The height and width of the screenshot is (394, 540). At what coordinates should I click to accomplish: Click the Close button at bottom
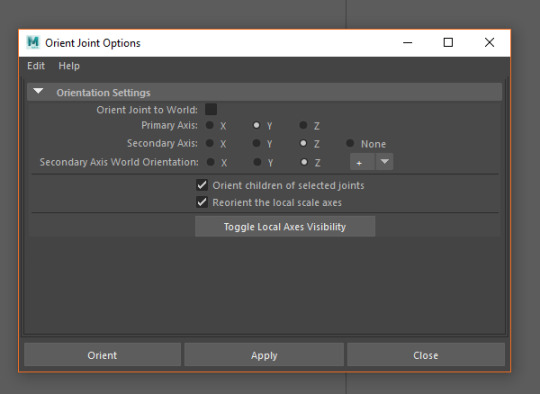point(426,355)
